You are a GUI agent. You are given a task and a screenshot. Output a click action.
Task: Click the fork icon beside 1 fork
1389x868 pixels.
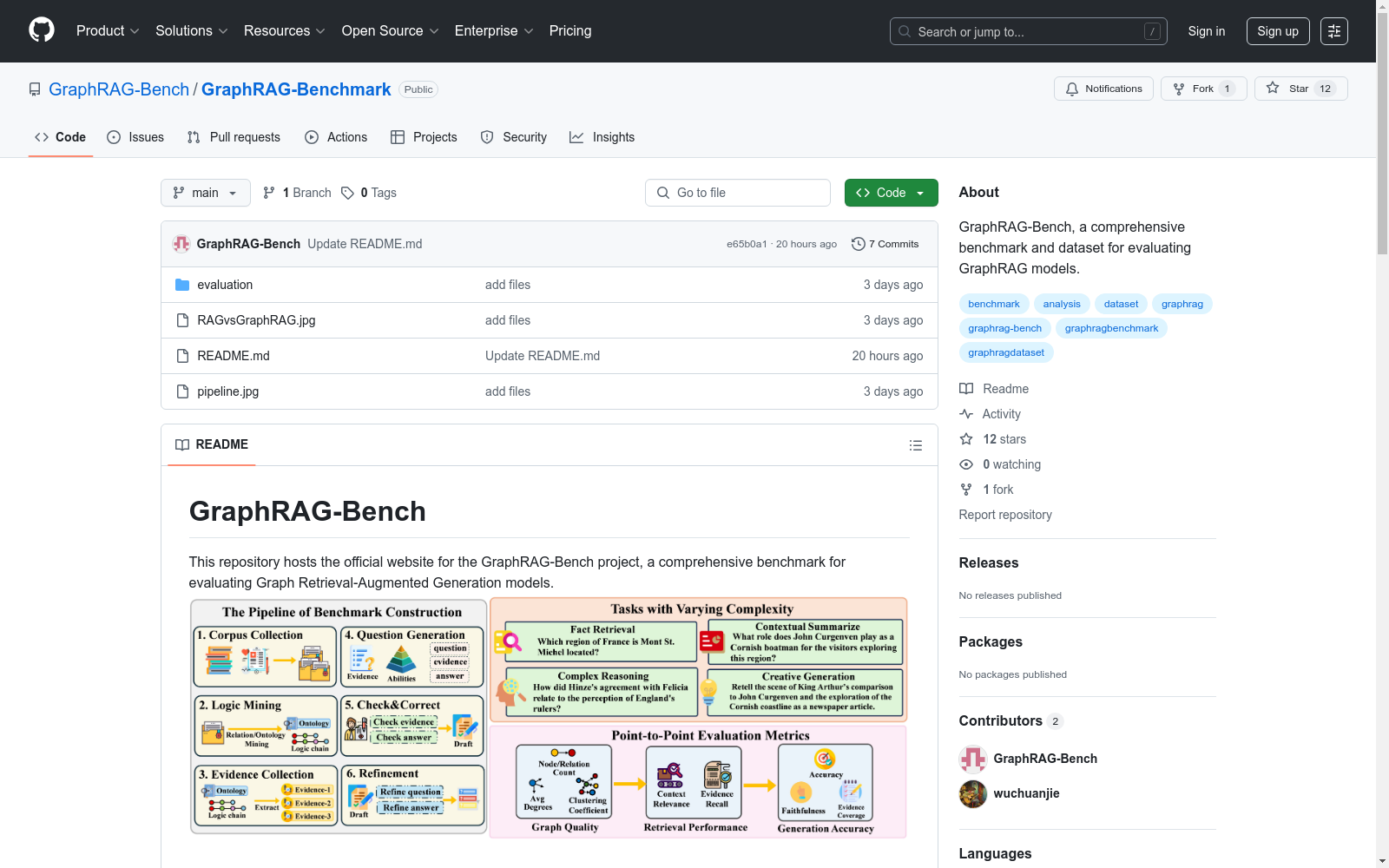click(966, 490)
